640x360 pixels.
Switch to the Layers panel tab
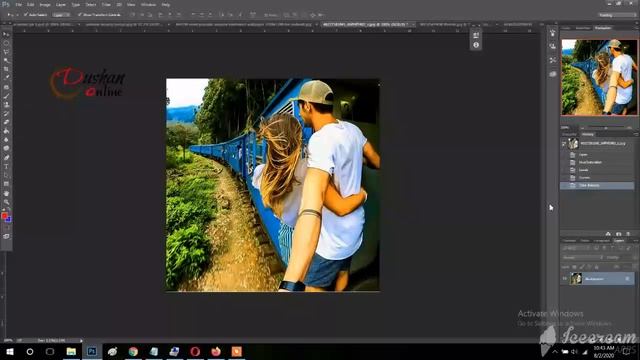(x=619, y=240)
